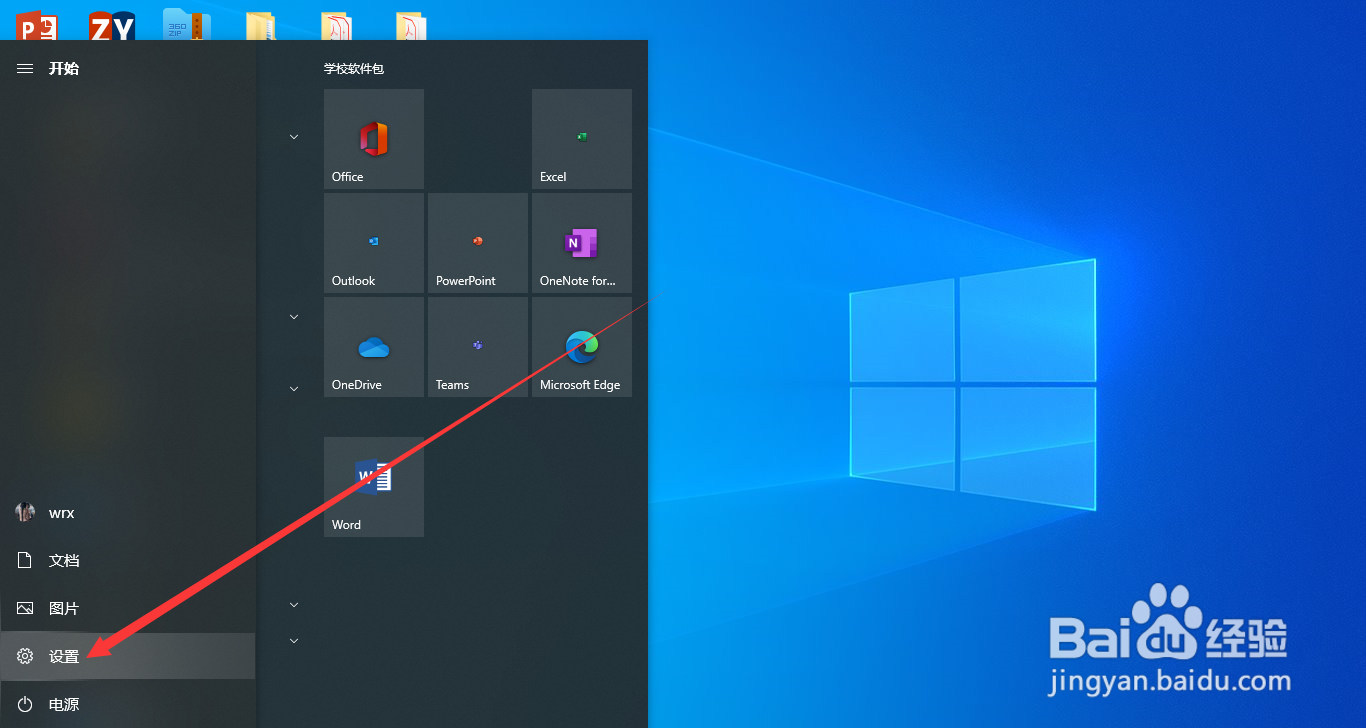Launch the Excel tile

pyautogui.click(x=582, y=139)
